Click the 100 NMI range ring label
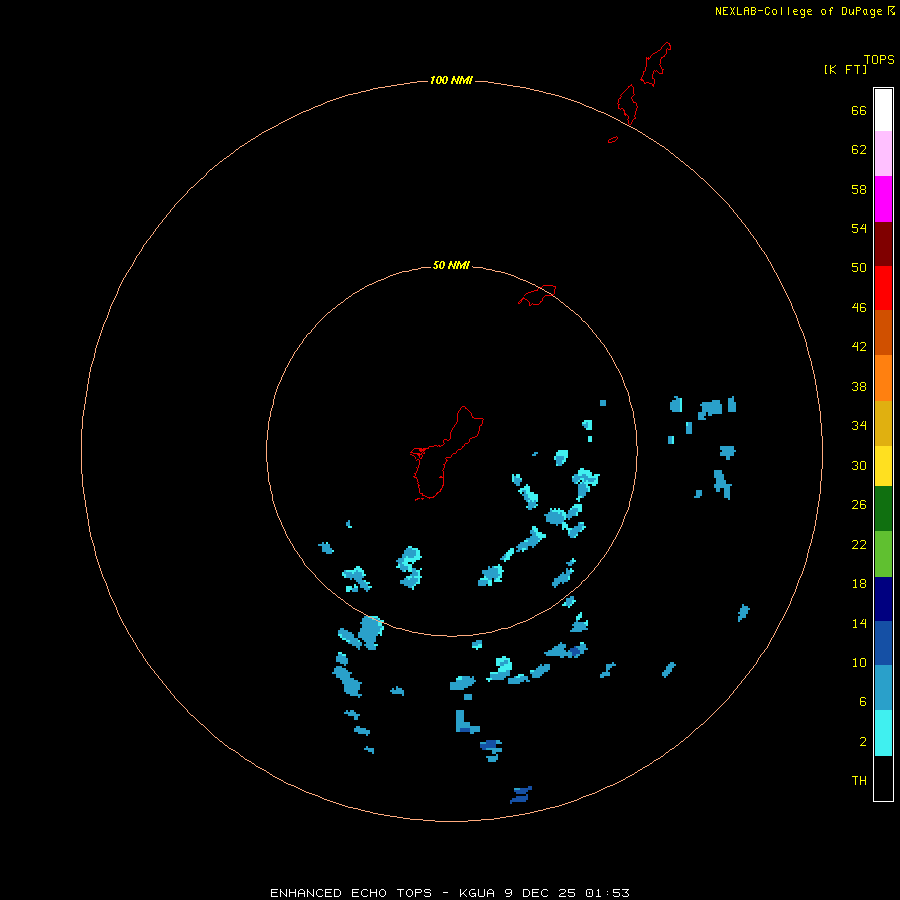Viewport: 900px width, 900px height. click(x=451, y=80)
